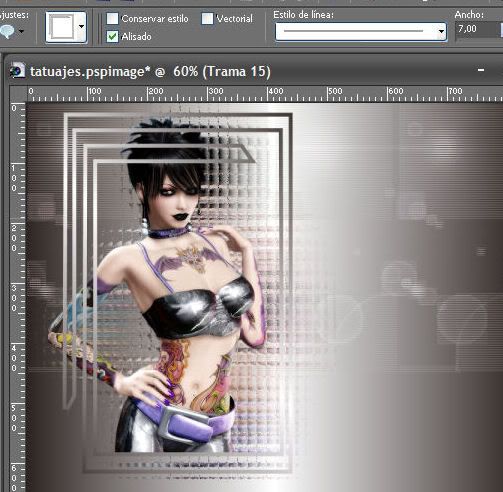This screenshot has height=492, width=503.
Task: Enable the Conservar estilo checkbox
Action: 112,19
